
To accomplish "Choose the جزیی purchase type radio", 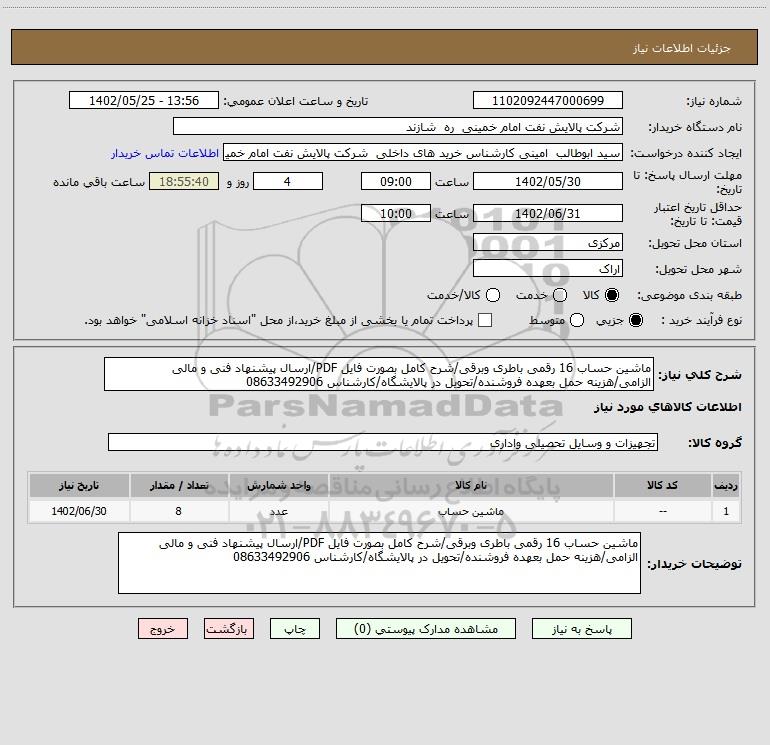I will (635, 320).
